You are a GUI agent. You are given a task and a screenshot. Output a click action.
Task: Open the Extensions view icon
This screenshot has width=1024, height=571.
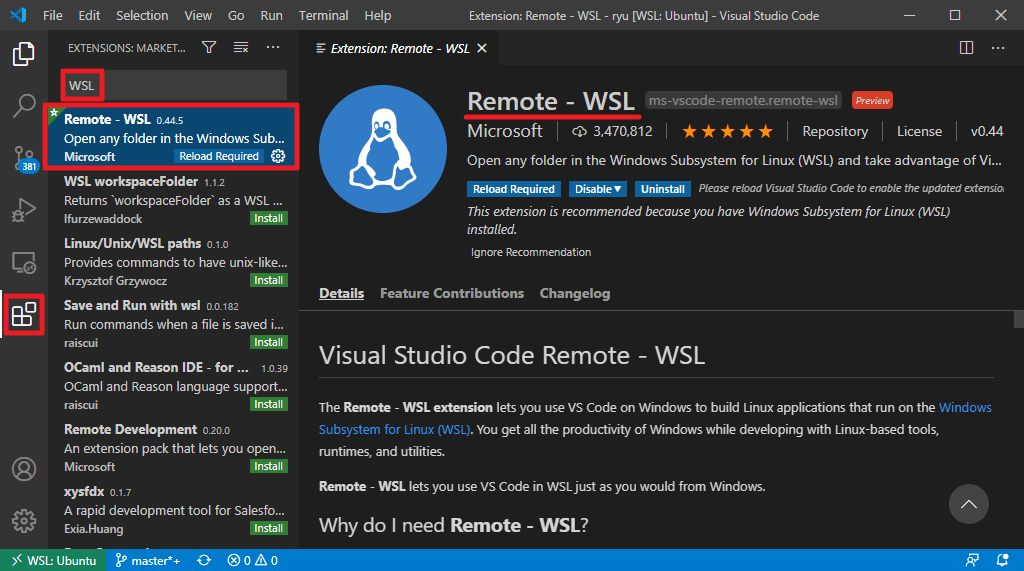click(x=24, y=314)
